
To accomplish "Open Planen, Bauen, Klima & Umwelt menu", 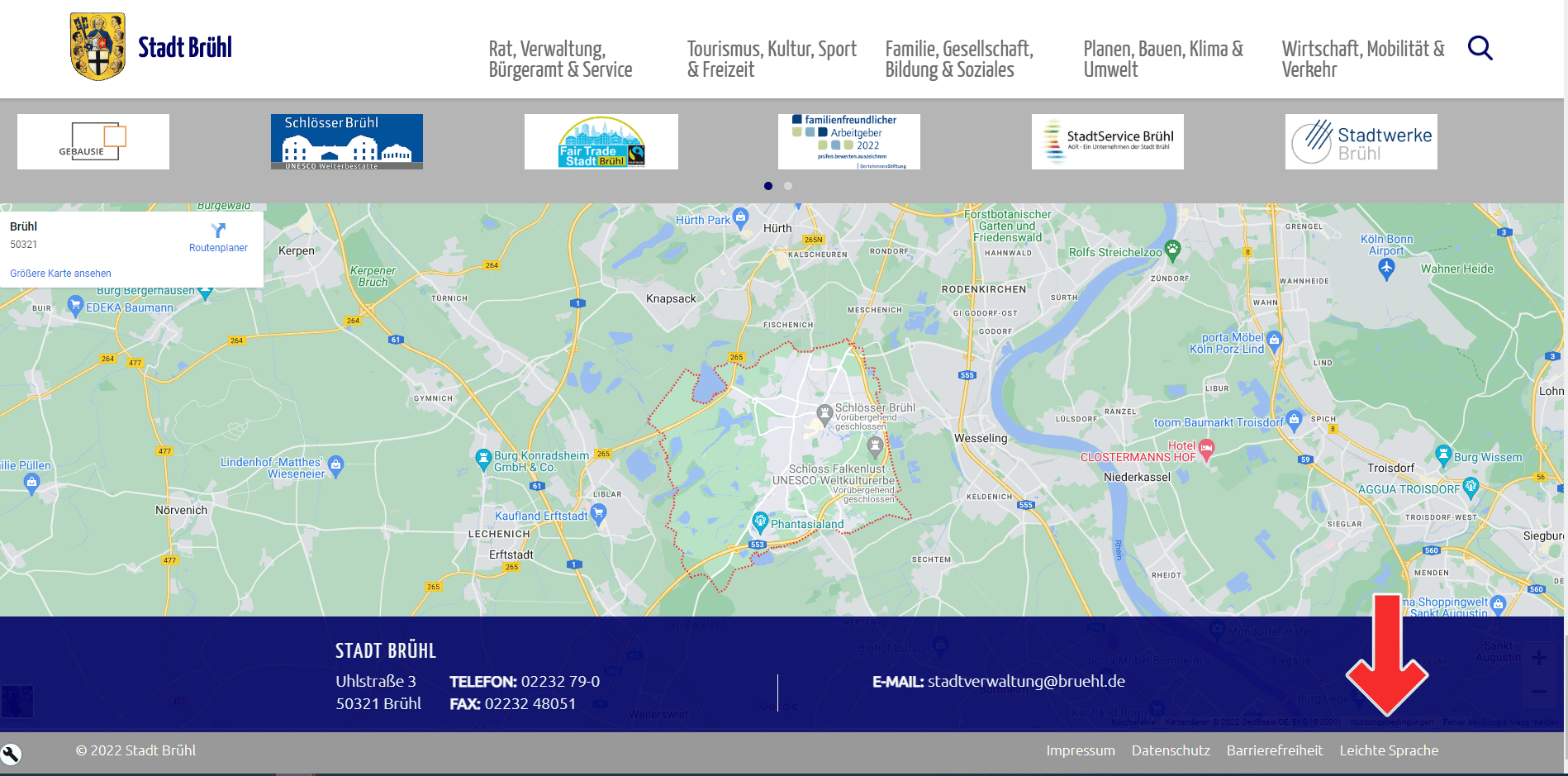I will (1163, 59).
